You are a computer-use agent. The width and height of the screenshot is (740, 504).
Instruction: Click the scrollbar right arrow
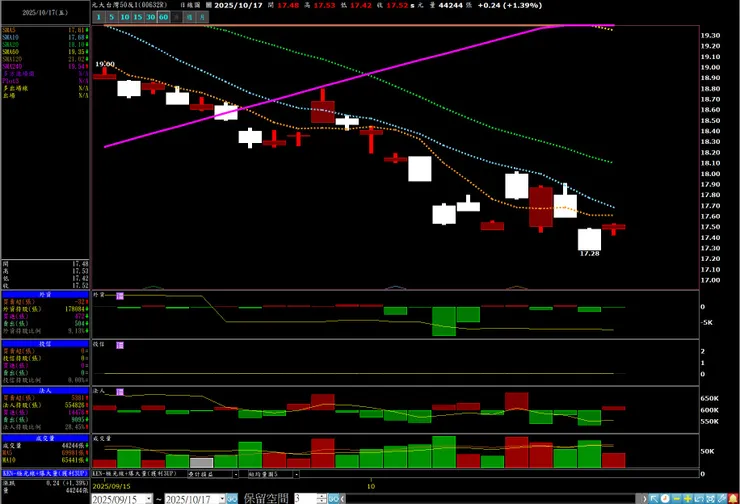click(645, 499)
